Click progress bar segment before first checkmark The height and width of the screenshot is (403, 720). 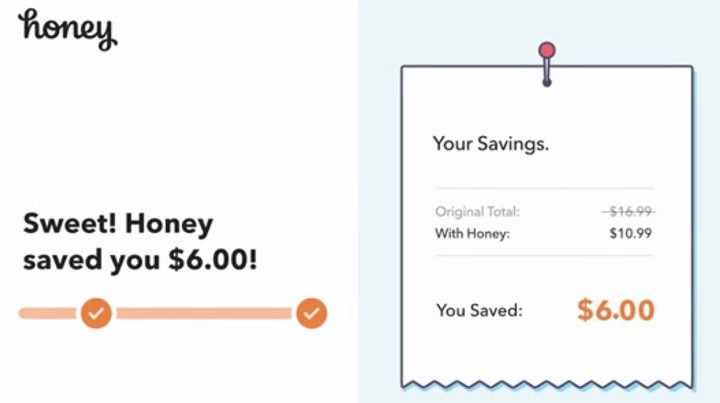(x=47, y=313)
